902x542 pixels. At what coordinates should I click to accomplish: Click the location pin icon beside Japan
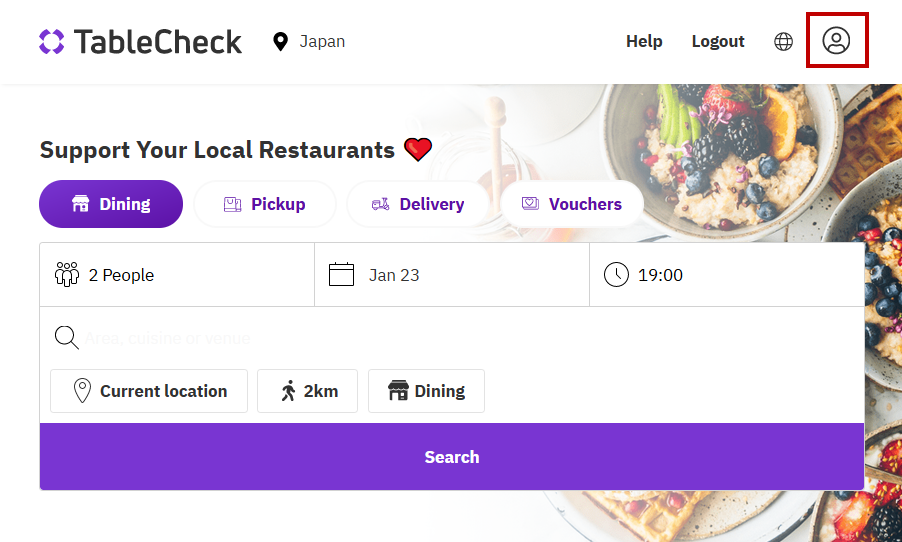point(280,41)
